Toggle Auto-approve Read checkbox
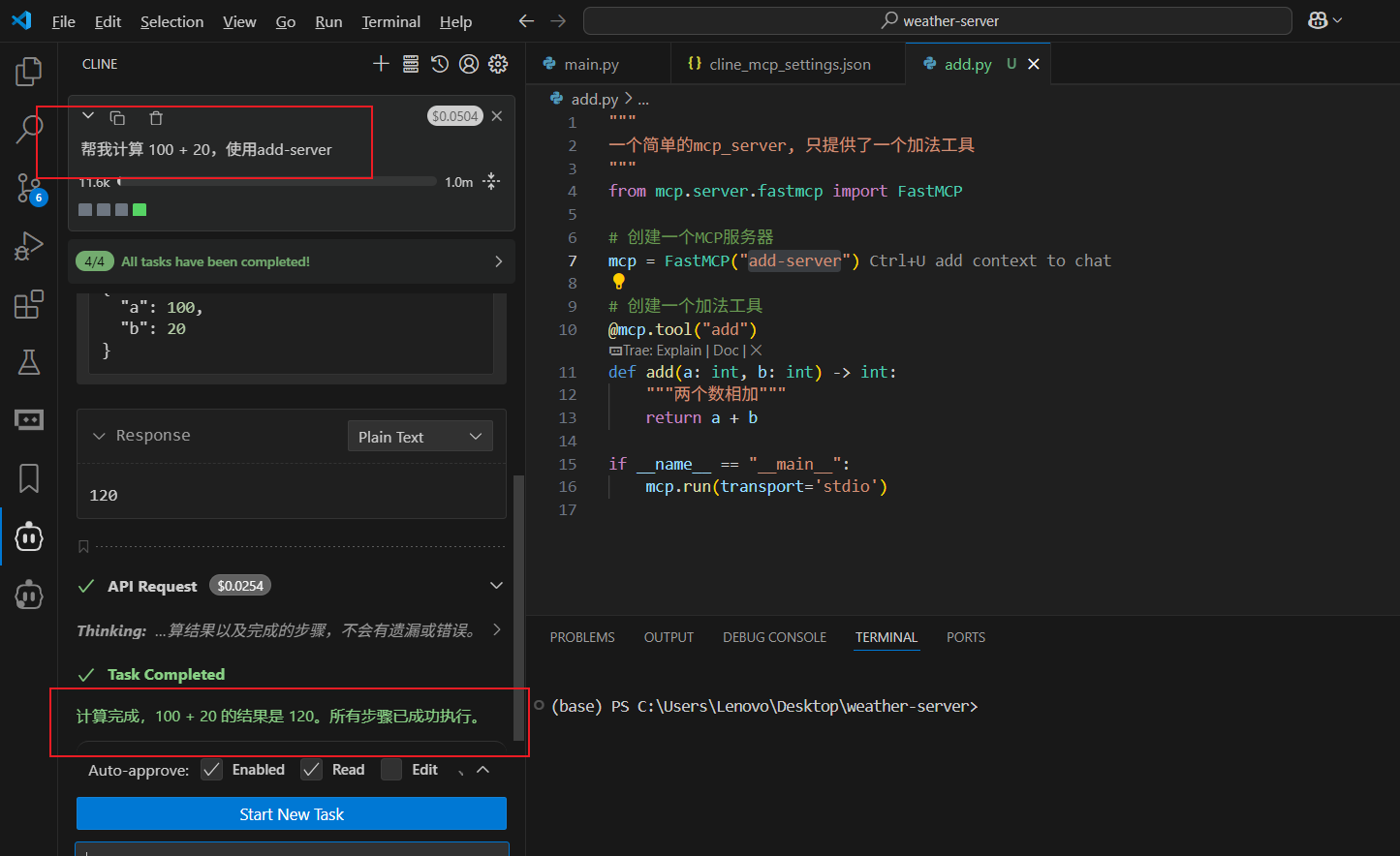This screenshot has width=1400, height=856. (311, 770)
